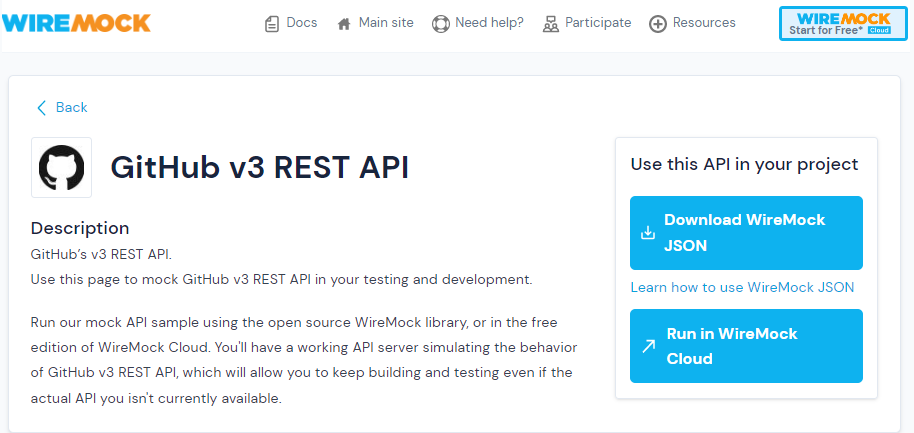Click the GitHub octocat logo thumbnail

coord(61,167)
